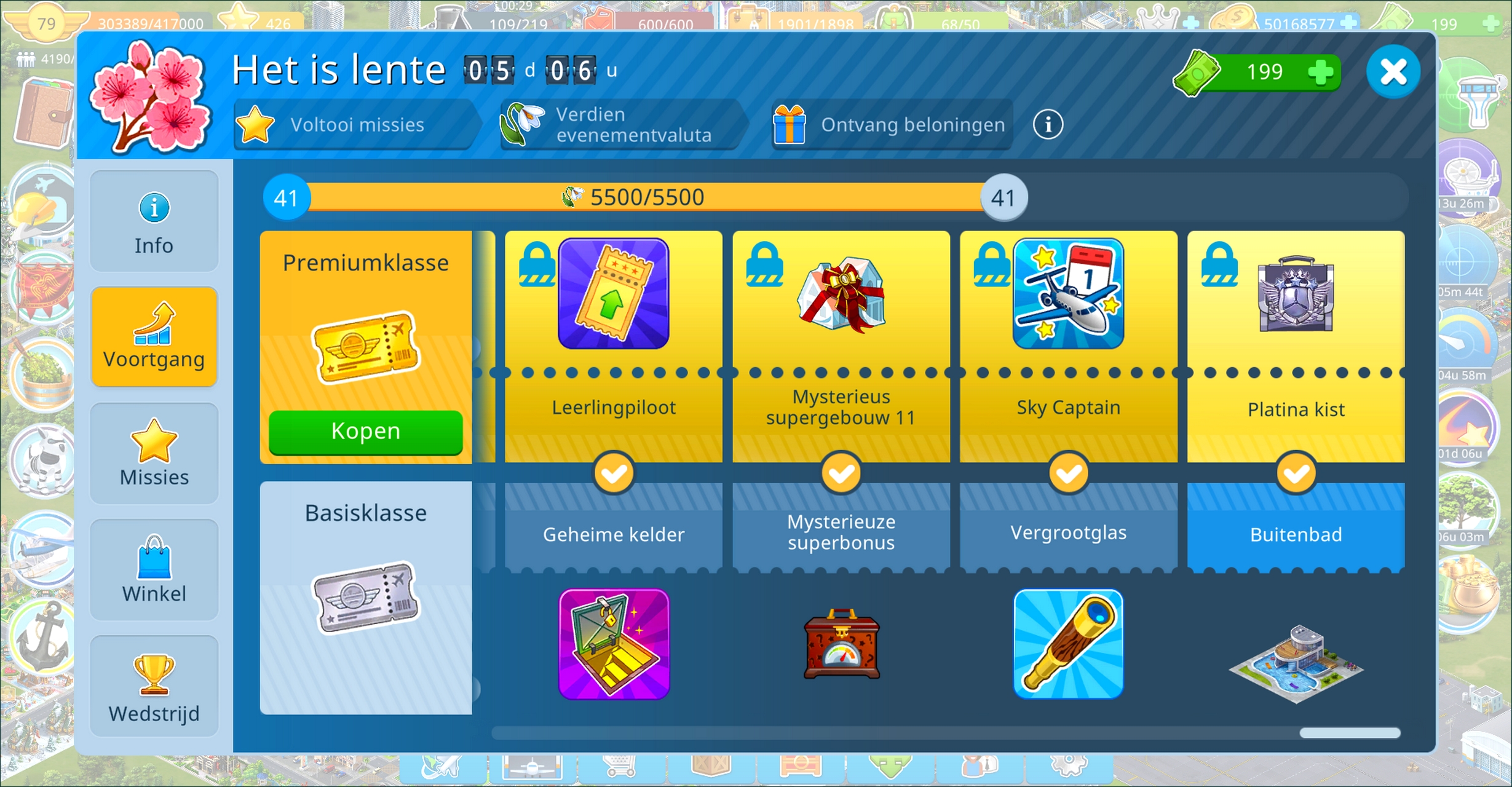Click the golden Premiumklasse ticket
This screenshot has height=787, width=1512.
[x=366, y=347]
